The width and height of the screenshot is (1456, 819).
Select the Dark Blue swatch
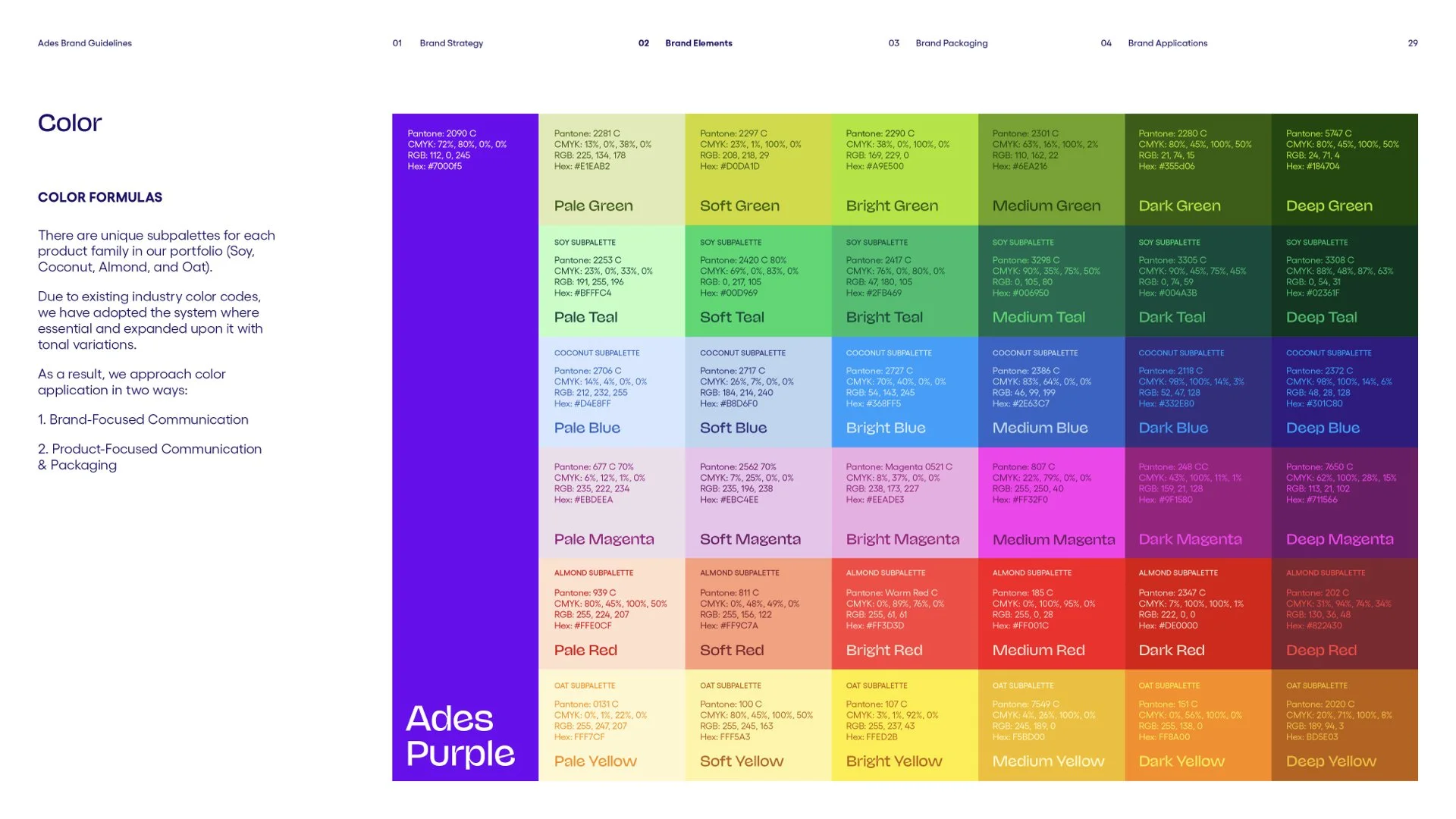pos(1198,392)
